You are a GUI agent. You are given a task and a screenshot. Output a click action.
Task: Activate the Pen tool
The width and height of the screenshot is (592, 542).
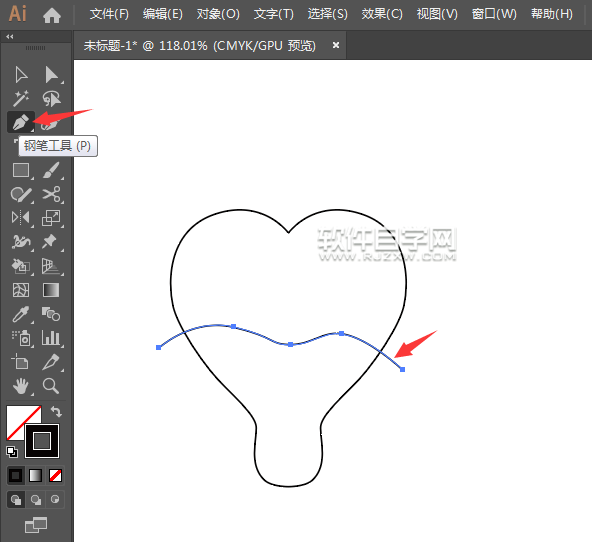21,122
